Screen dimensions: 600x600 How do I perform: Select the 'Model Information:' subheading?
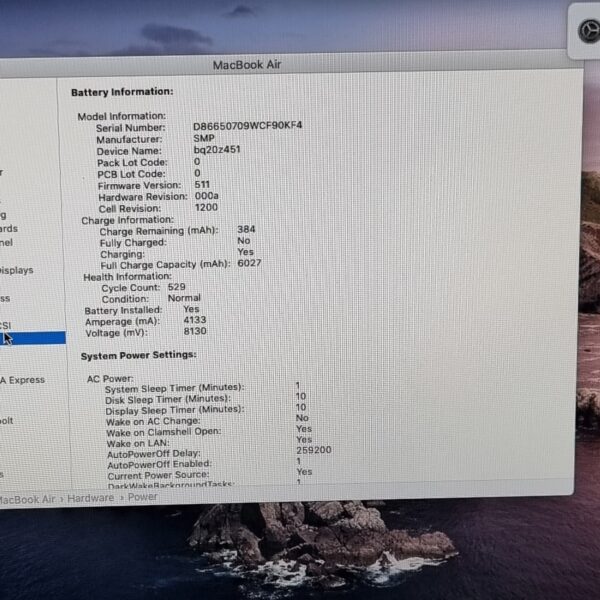click(122, 116)
